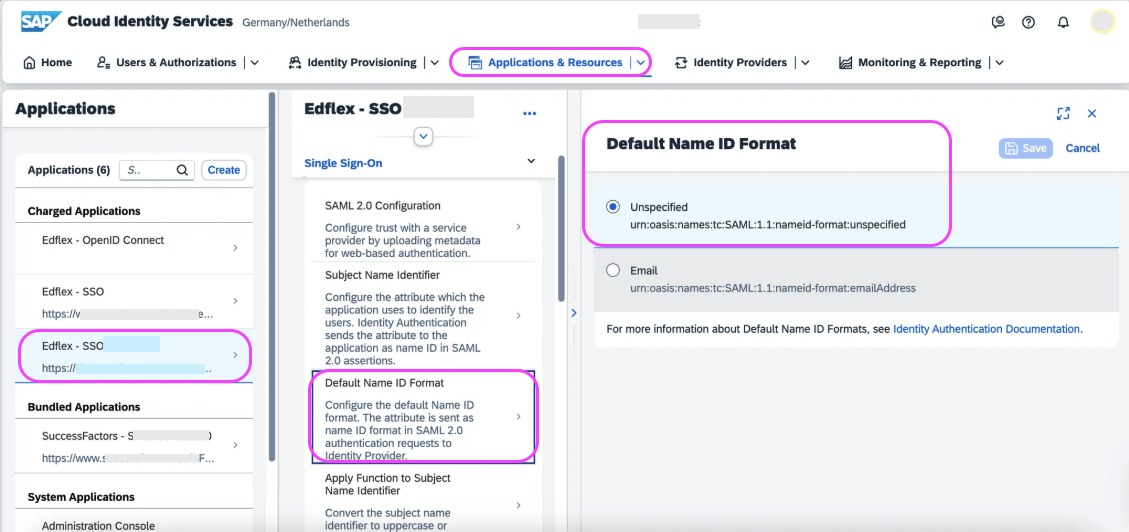Open Identity Providers menu
Screen dimensions: 1129x532
click(731, 63)
